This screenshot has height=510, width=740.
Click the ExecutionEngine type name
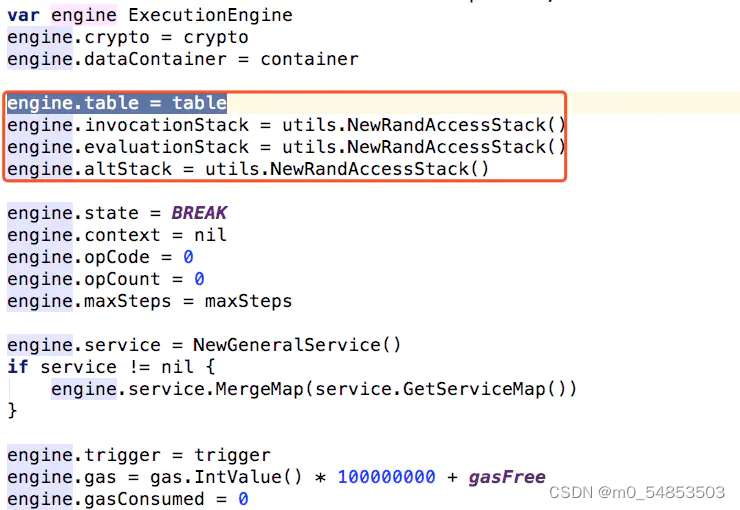click(210, 15)
